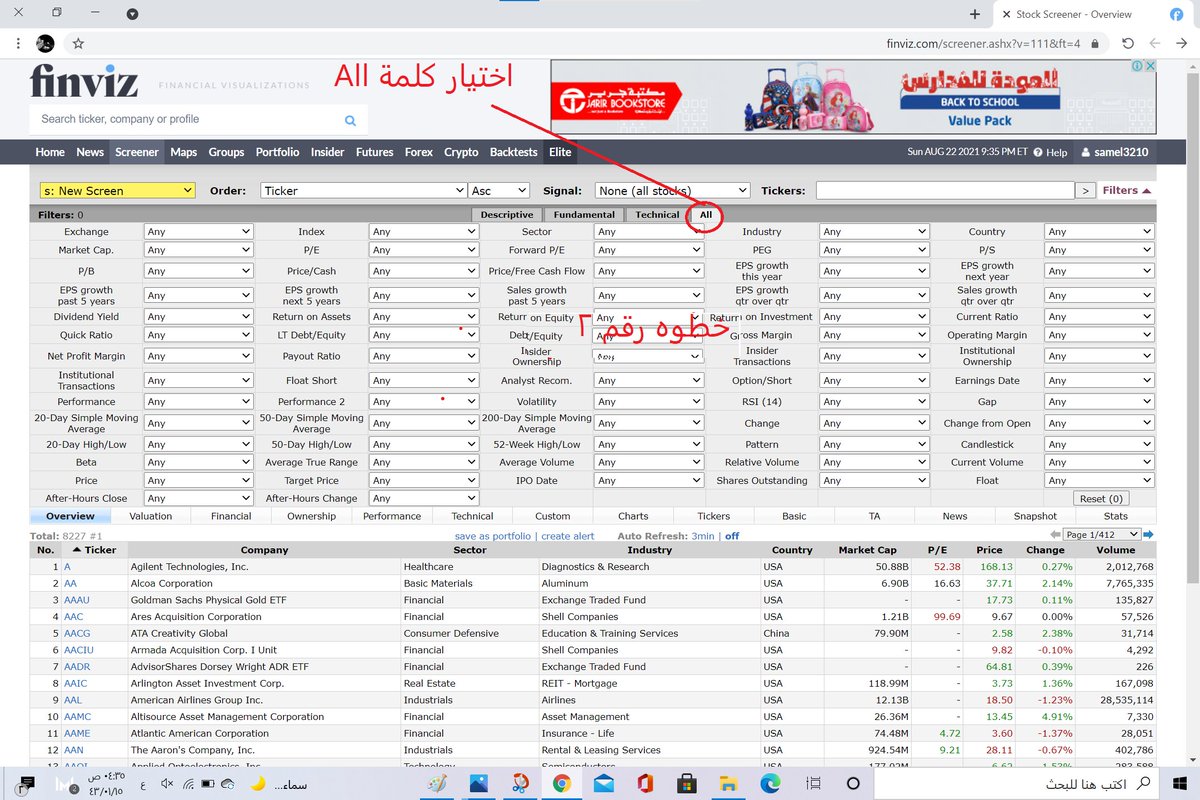Open Portfolio in the navigation bar
The width and height of the screenshot is (1200, 800).
277,152
